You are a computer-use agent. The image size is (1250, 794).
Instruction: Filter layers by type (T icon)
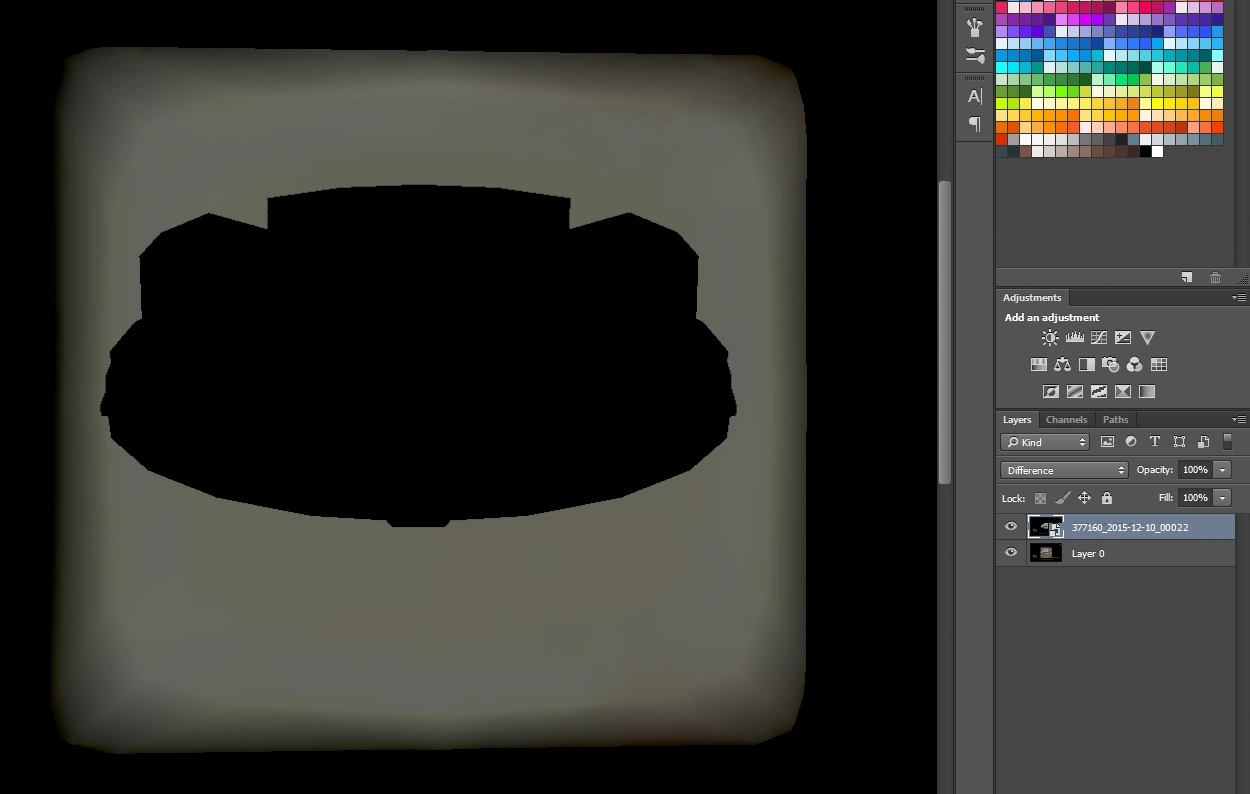pos(1155,442)
